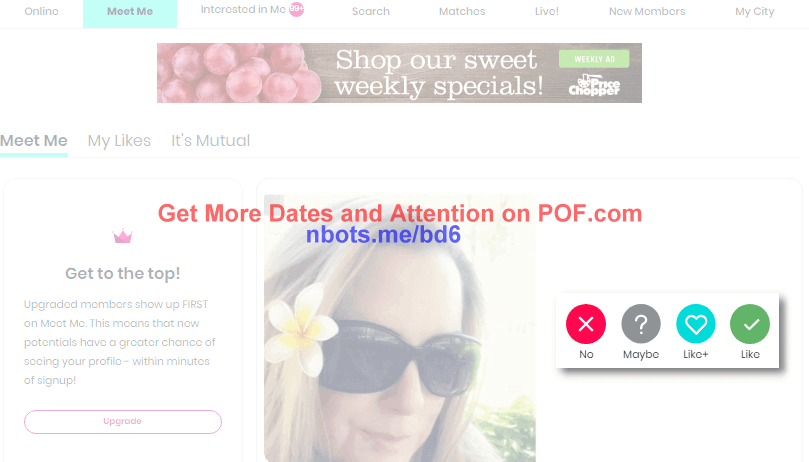
Task: Go to the Matches tab
Action: pos(462,11)
